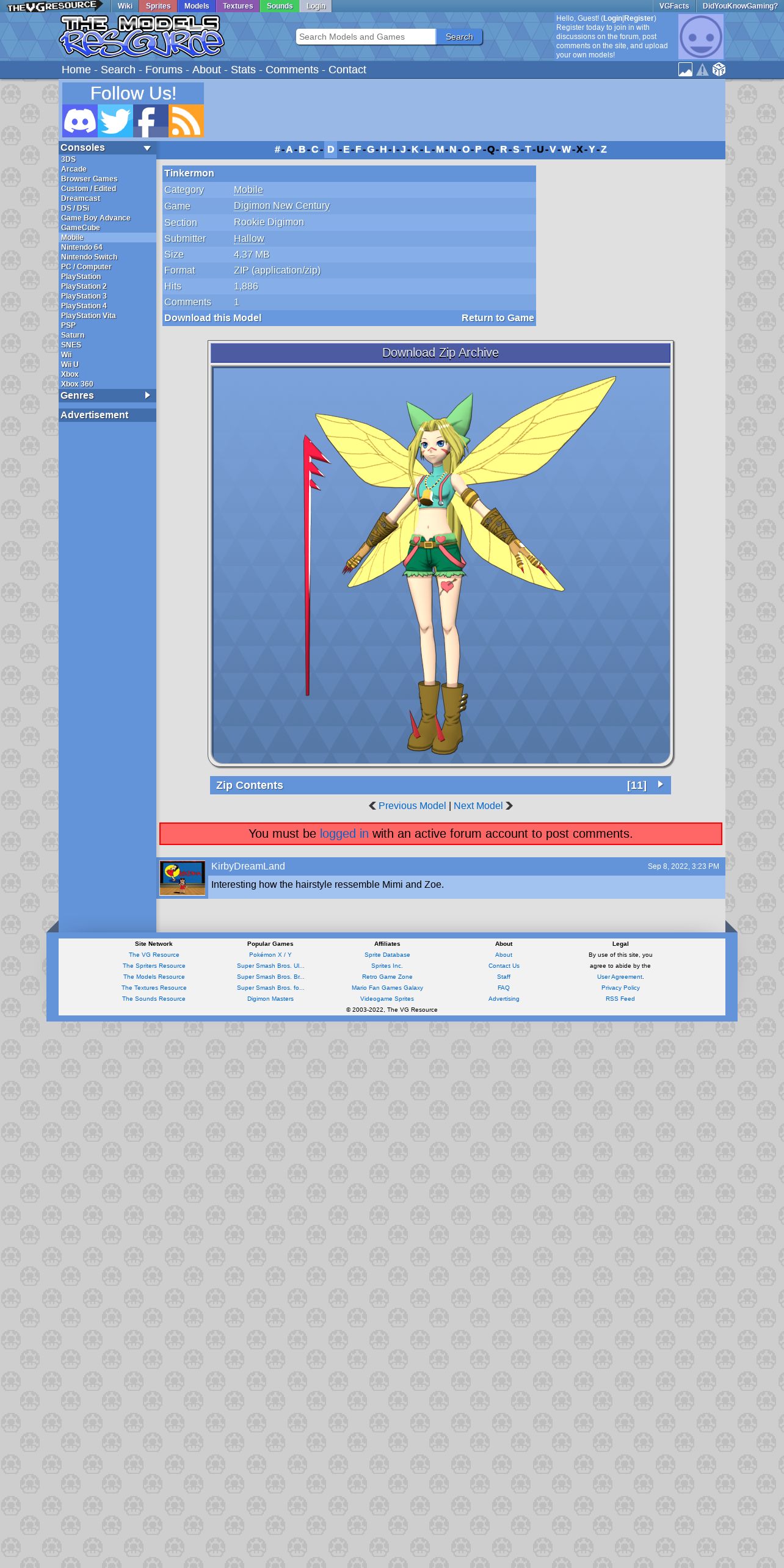Click the warning triangle icon

click(x=703, y=70)
